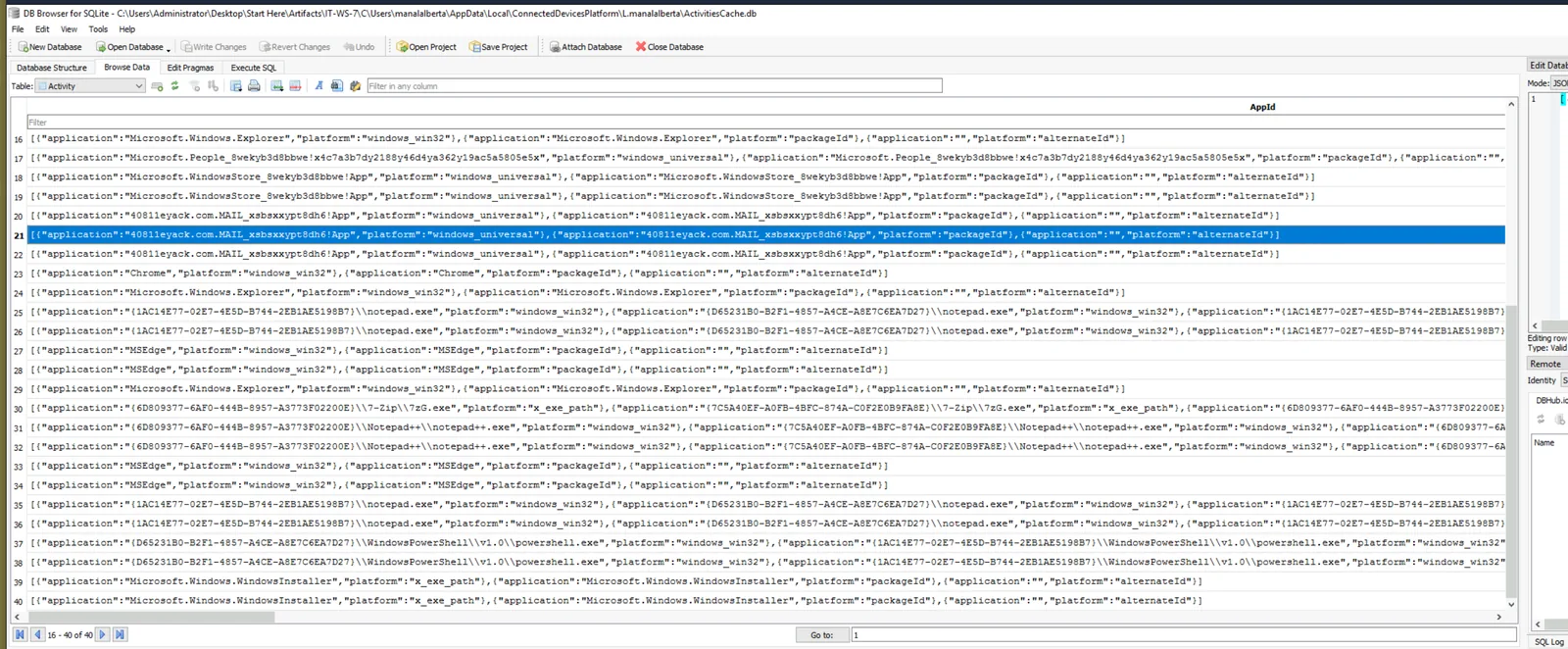Image resolution: width=1568 pixels, height=649 pixels.
Task: Click the save table filter settings icon
Action: pos(213,86)
